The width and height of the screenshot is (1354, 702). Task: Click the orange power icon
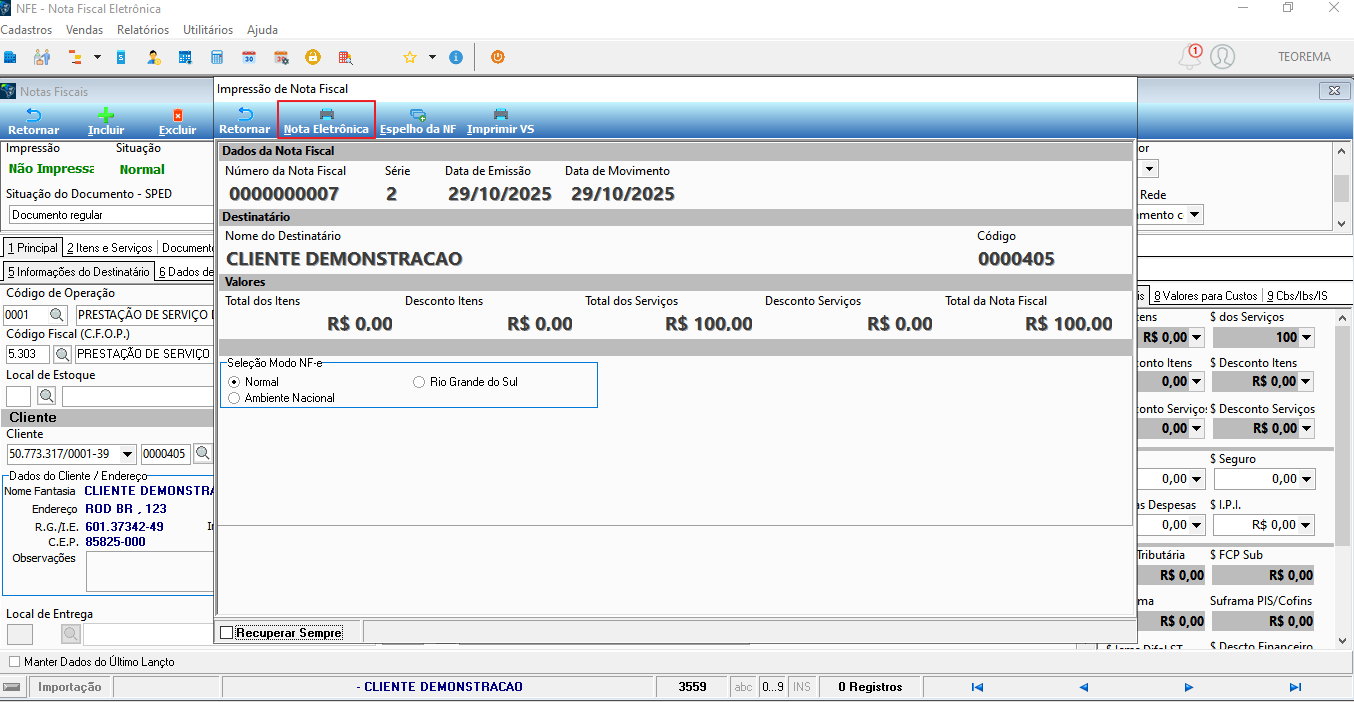[x=498, y=57]
